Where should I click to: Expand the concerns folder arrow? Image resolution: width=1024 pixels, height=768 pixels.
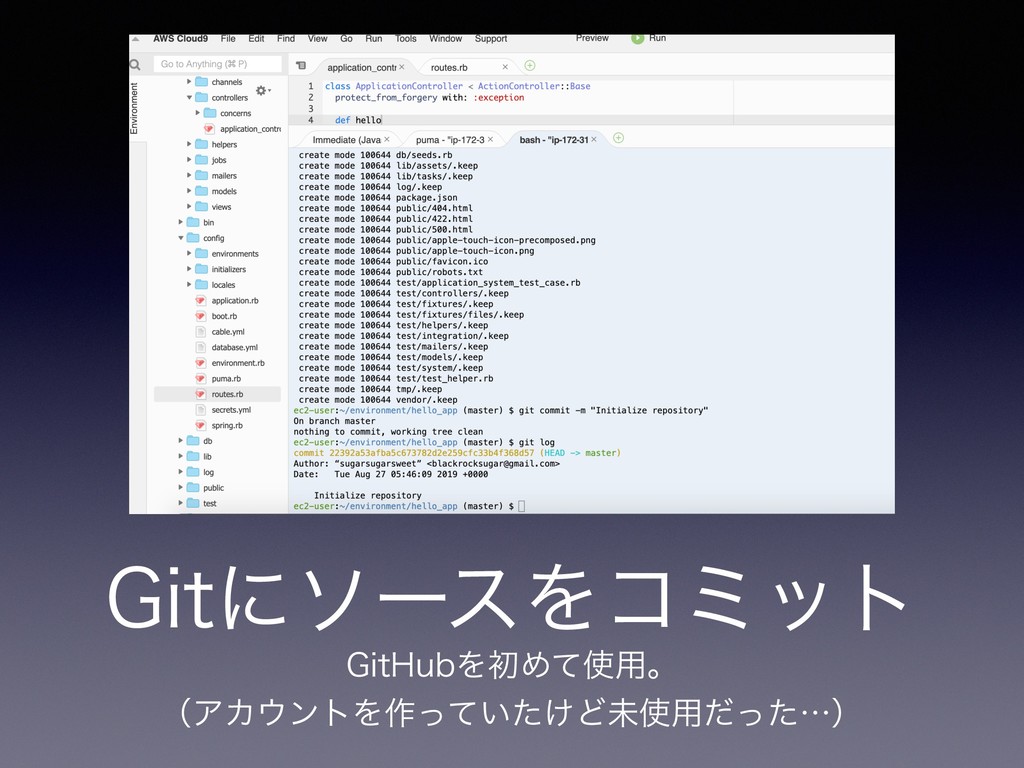[198, 114]
